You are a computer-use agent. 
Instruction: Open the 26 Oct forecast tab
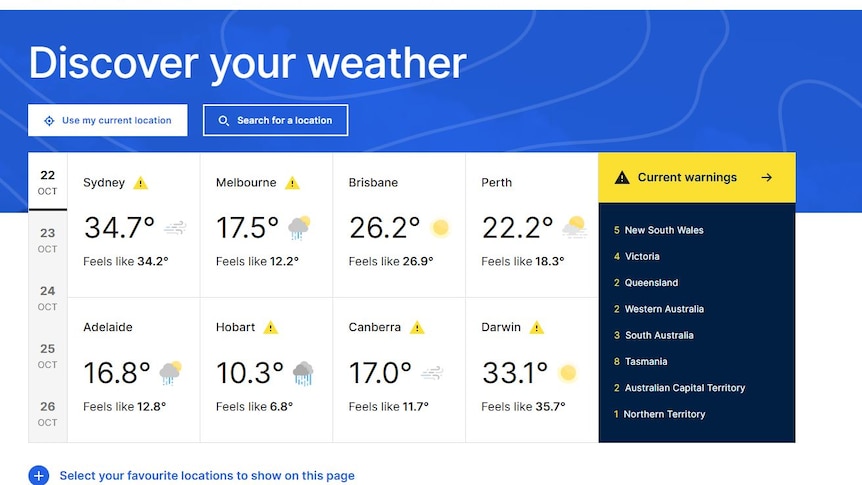48,414
